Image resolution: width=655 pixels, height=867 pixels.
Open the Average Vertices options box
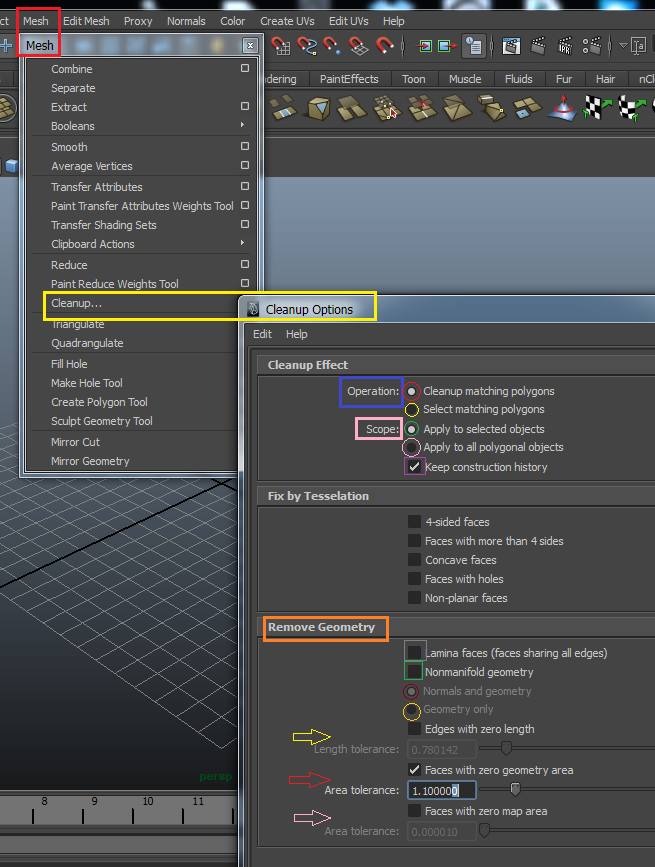pyautogui.click(x=245, y=165)
